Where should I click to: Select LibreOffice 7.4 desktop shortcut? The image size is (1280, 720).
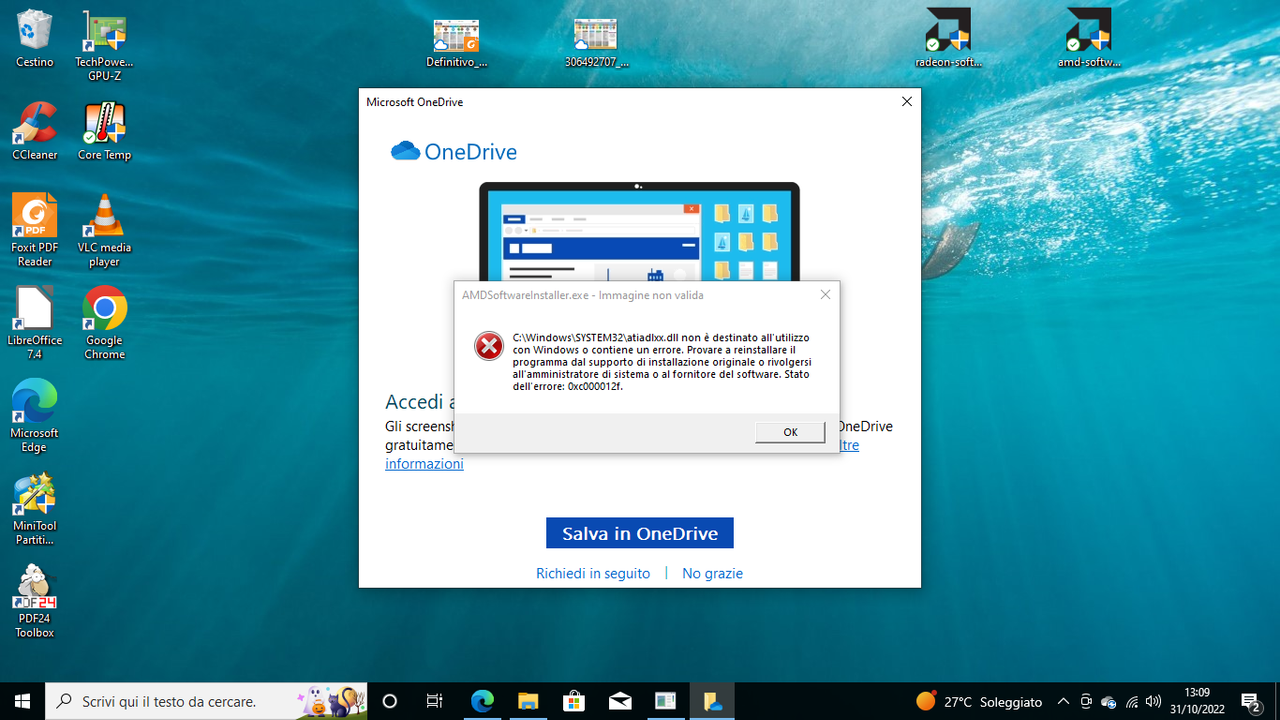pyautogui.click(x=34, y=324)
